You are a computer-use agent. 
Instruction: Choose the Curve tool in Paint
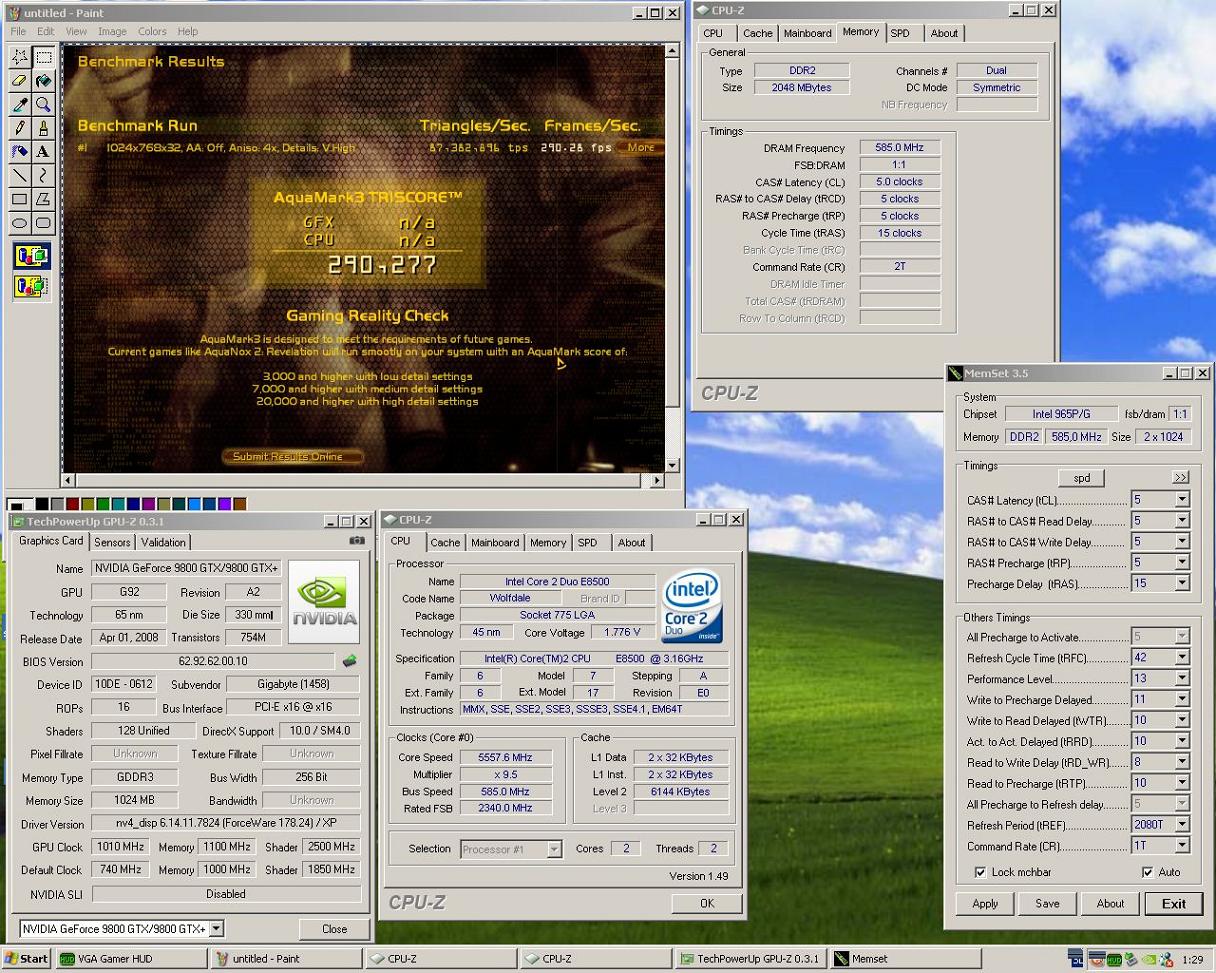(x=44, y=176)
